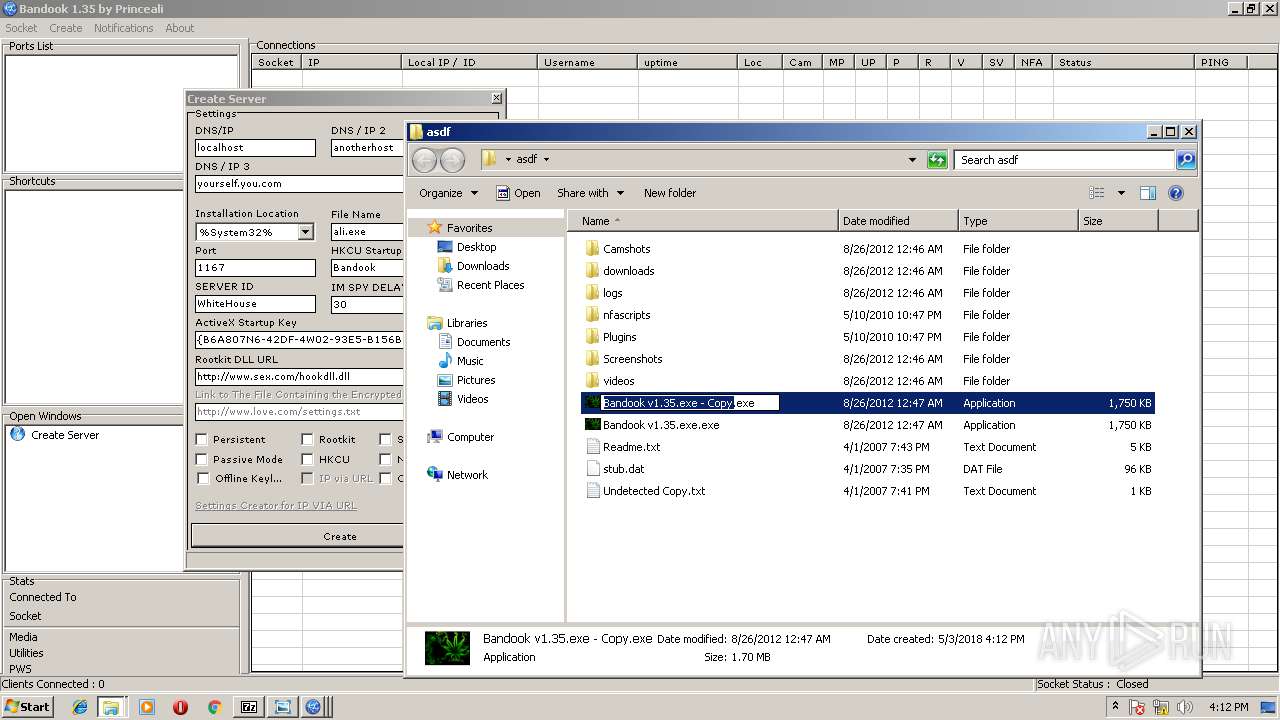The image size is (1280, 720).
Task: Sort files by the Size column
Action: 1117,221
